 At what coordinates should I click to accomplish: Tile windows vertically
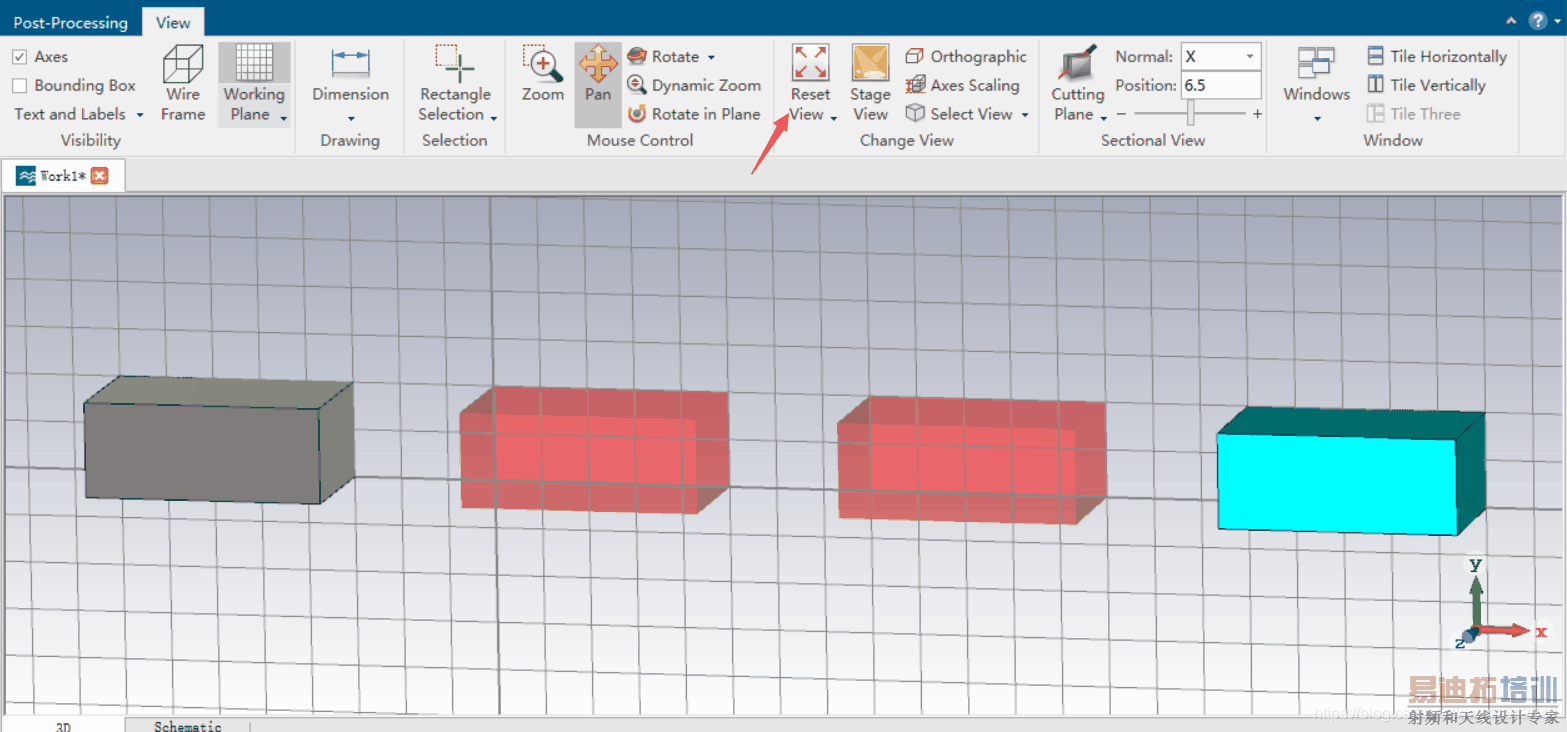(x=1426, y=85)
